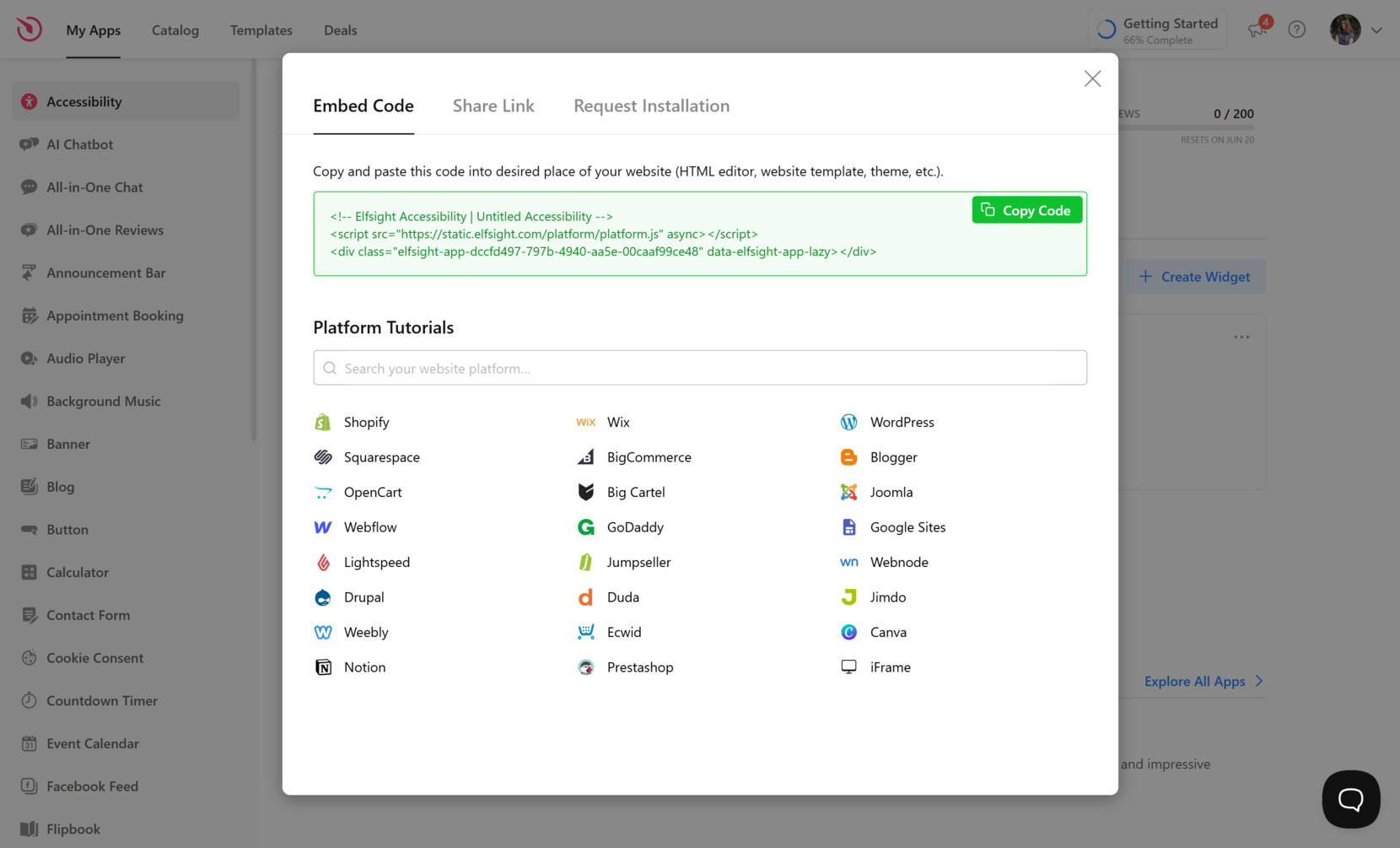Open the Appointment Booking app
Image resolution: width=1400 pixels, height=848 pixels.
tap(115, 316)
